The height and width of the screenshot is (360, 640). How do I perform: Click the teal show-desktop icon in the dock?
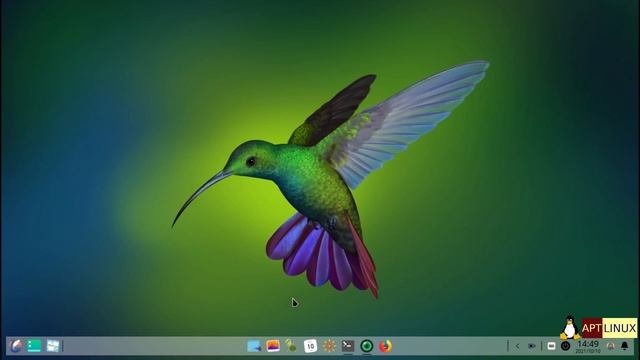coord(34,346)
